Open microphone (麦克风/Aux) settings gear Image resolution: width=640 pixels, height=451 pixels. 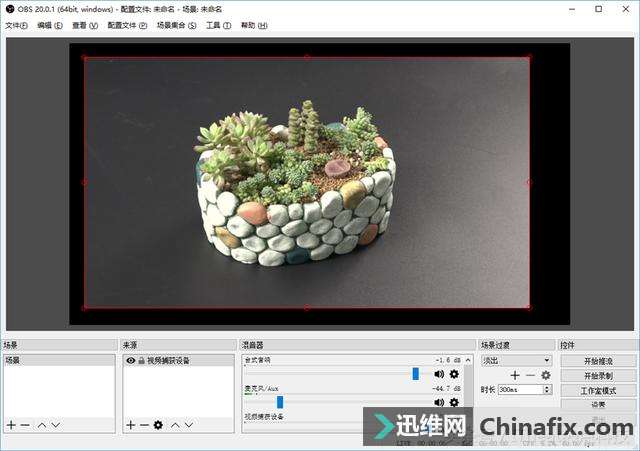point(454,402)
